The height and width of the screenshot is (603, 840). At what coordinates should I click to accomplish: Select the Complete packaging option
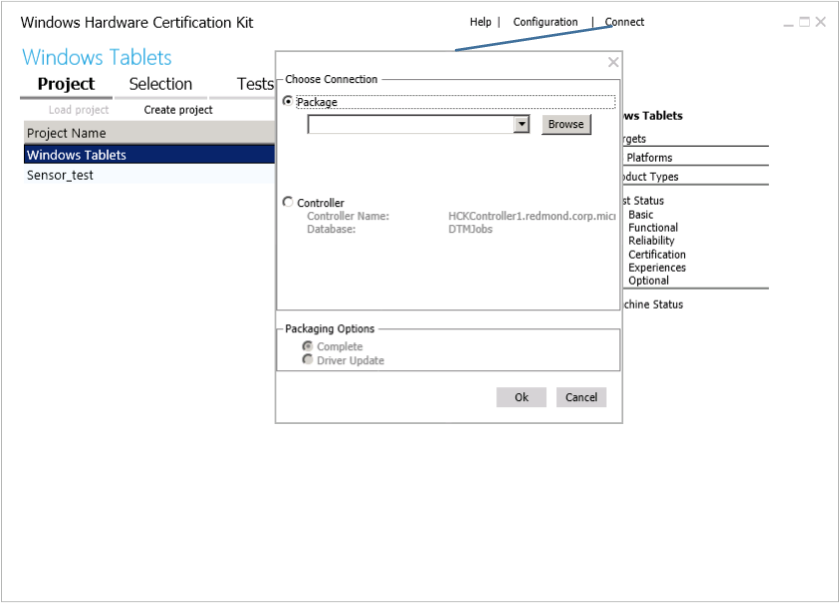coord(308,346)
